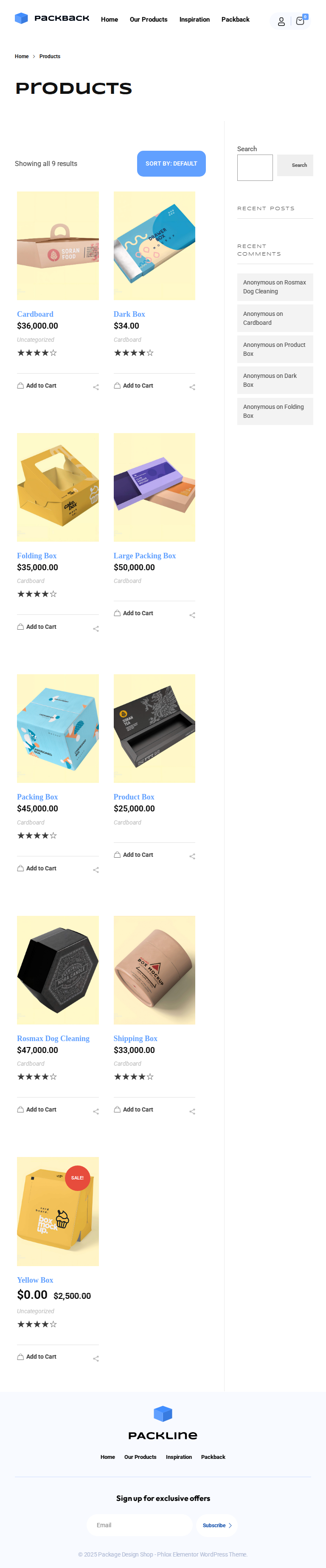Image resolution: width=326 pixels, height=1568 pixels.
Task: Share the Dark Box product
Action: tap(192, 387)
